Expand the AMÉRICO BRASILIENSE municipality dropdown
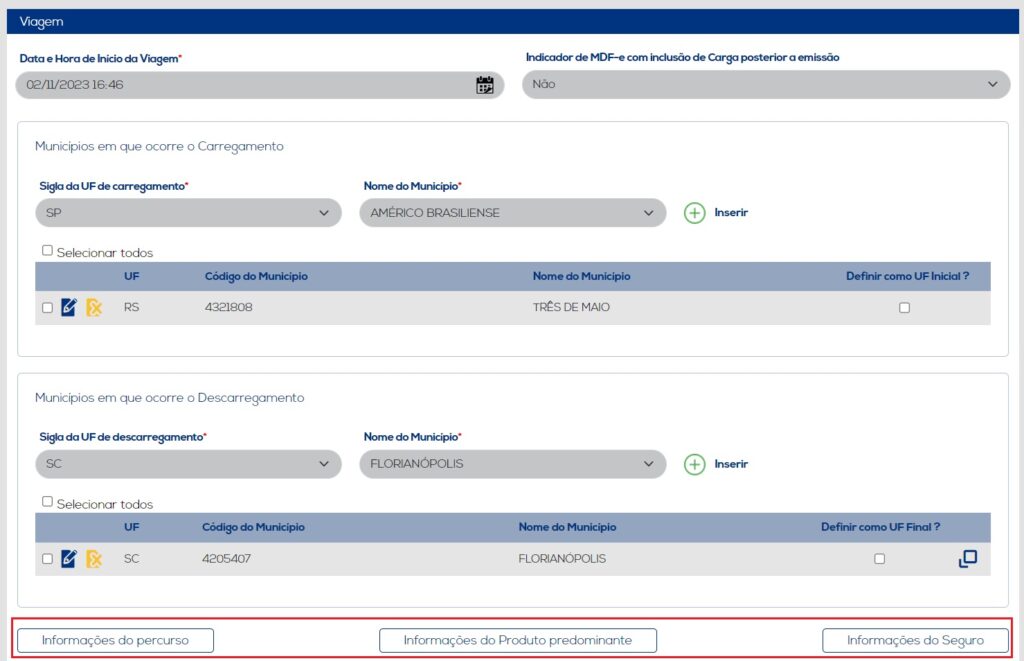This screenshot has height=661, width=1024. [512, 213]
